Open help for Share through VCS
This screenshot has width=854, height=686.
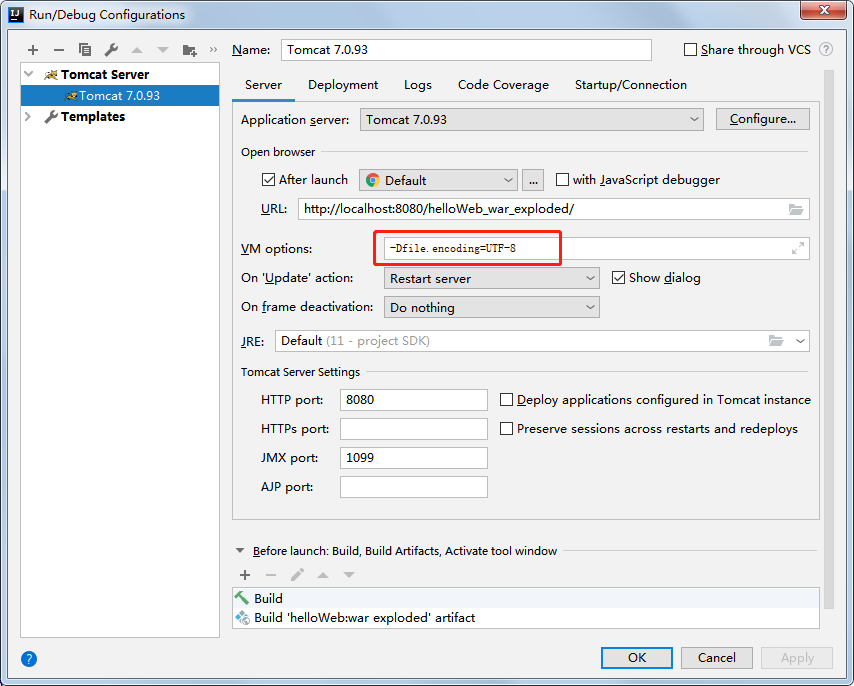point(826,50)
